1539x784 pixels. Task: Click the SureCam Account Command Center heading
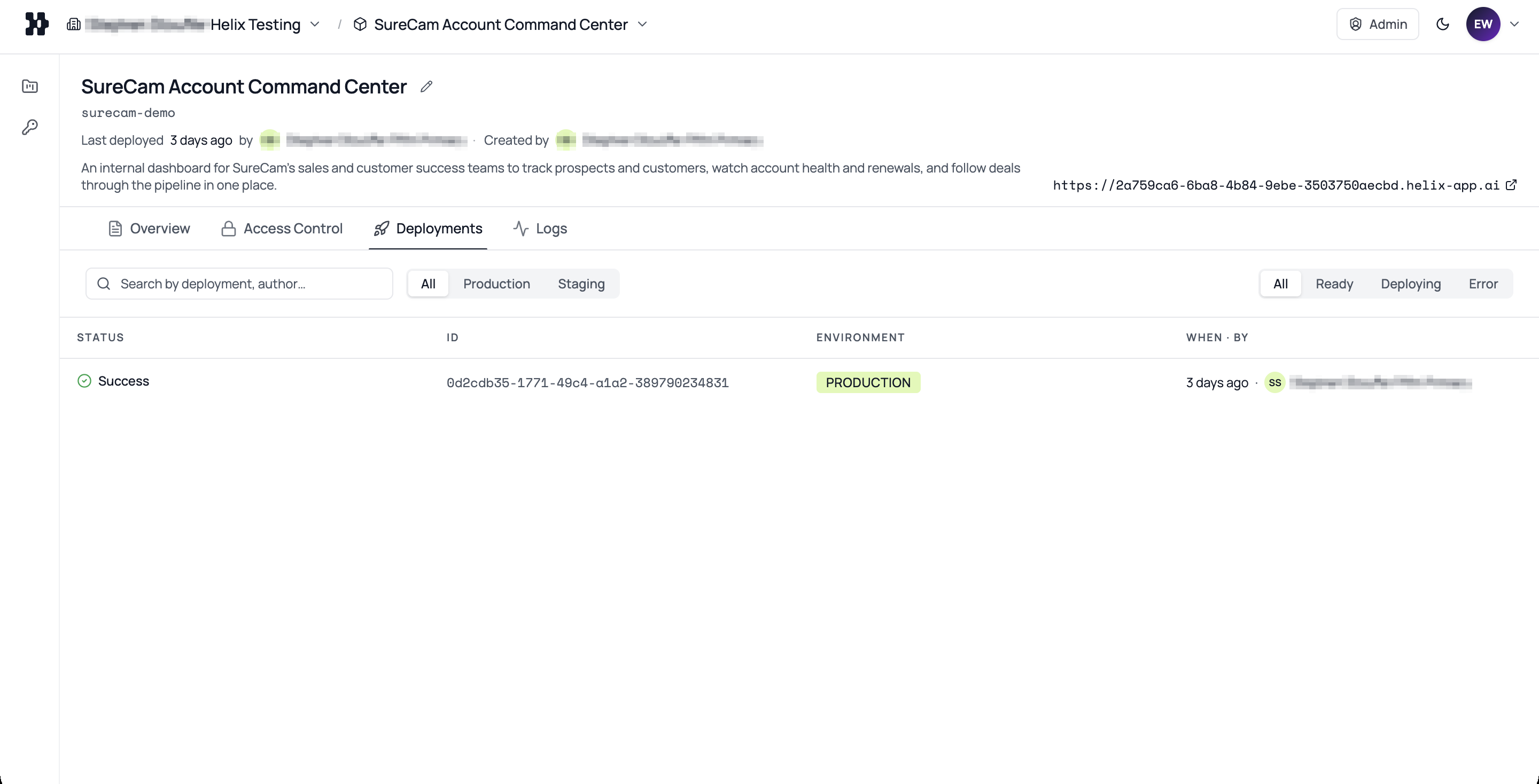point(244,87)
